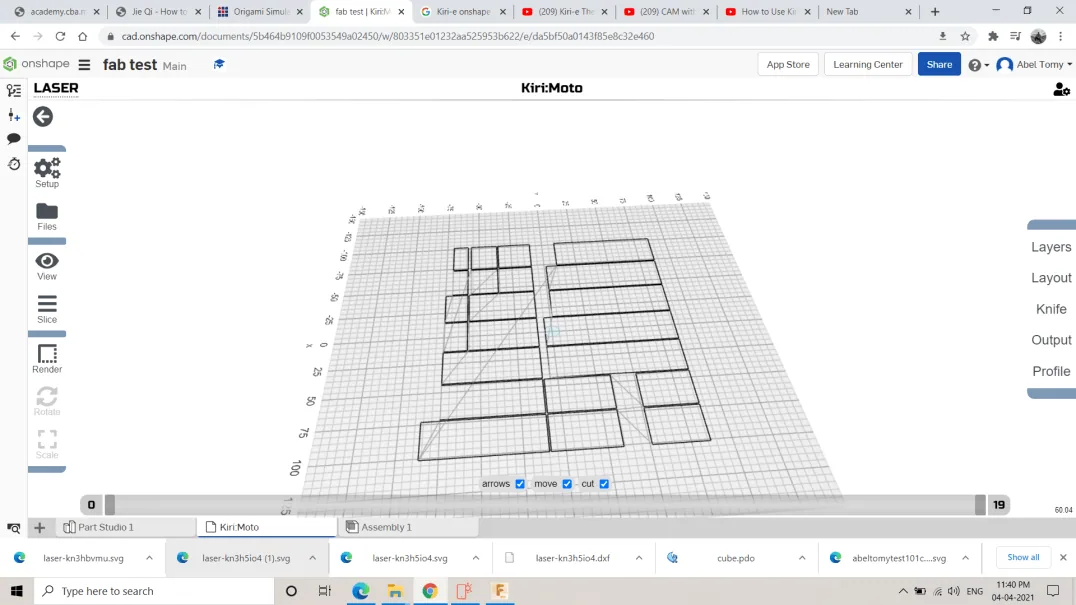Viewport: 1076px width, 605px height.
Task: Click the graduation cap education icon
Action: coord(219,64)
